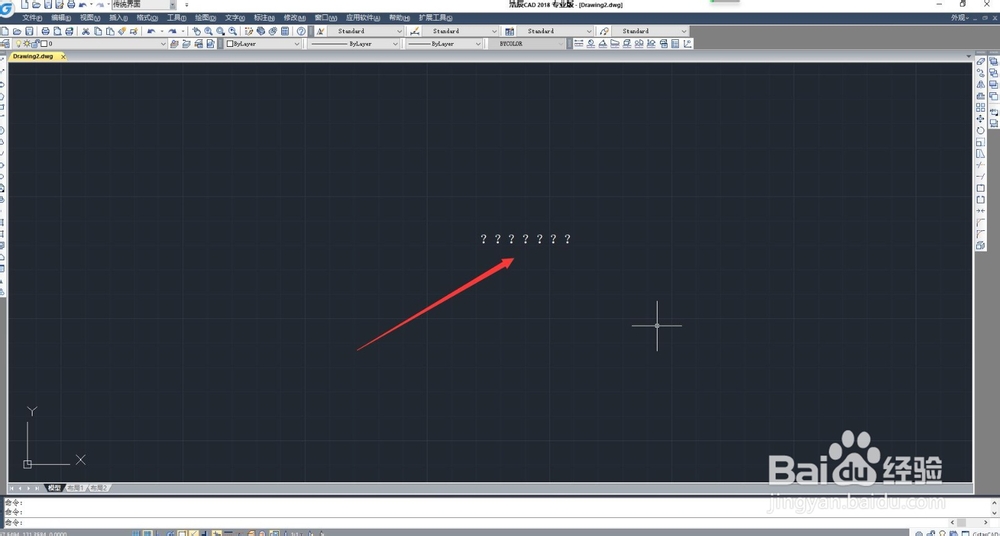Open the workspace dropdown in title bar
The height and width of the screenshot is (536, 1000).
coord(172,4)
